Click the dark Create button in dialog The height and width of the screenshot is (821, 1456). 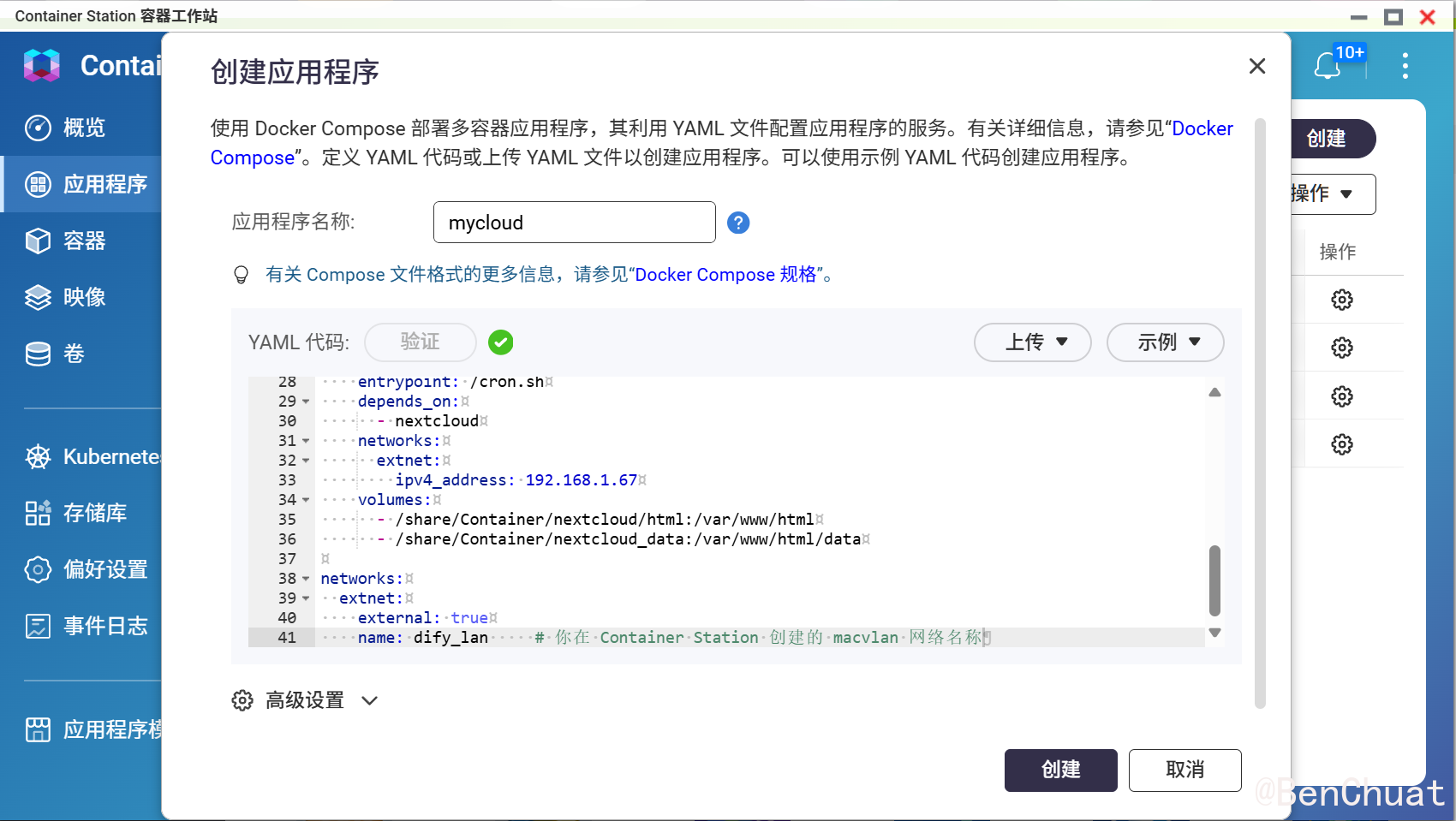click(x=1060, y=770)
